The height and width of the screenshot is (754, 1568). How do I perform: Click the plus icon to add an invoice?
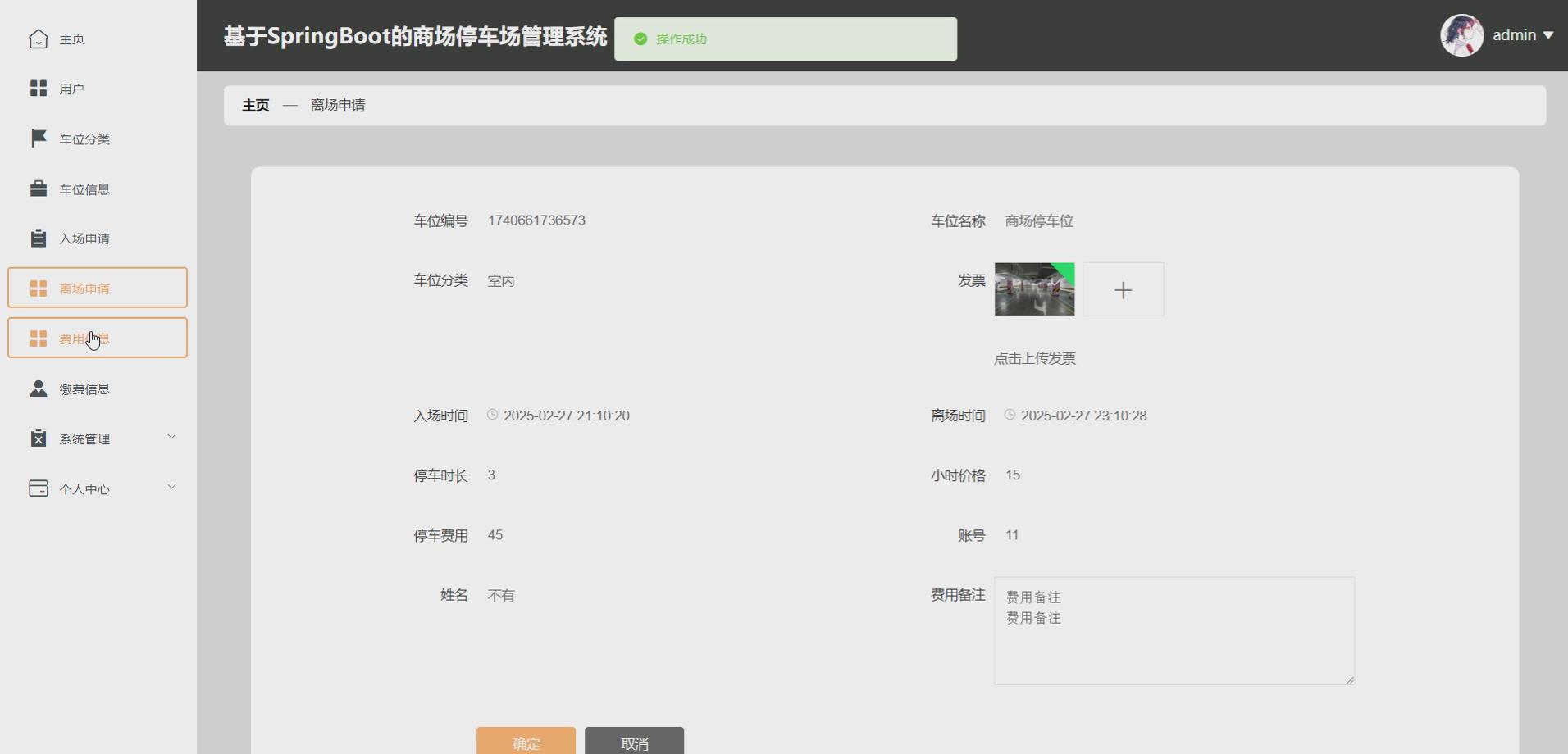coord(1123,288)
